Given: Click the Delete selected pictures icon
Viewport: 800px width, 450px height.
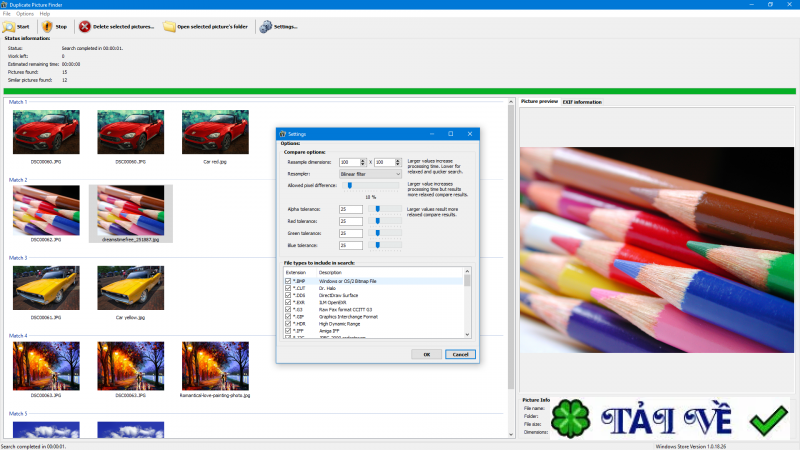Looking at the screenshot, I should tap(85, 27).
